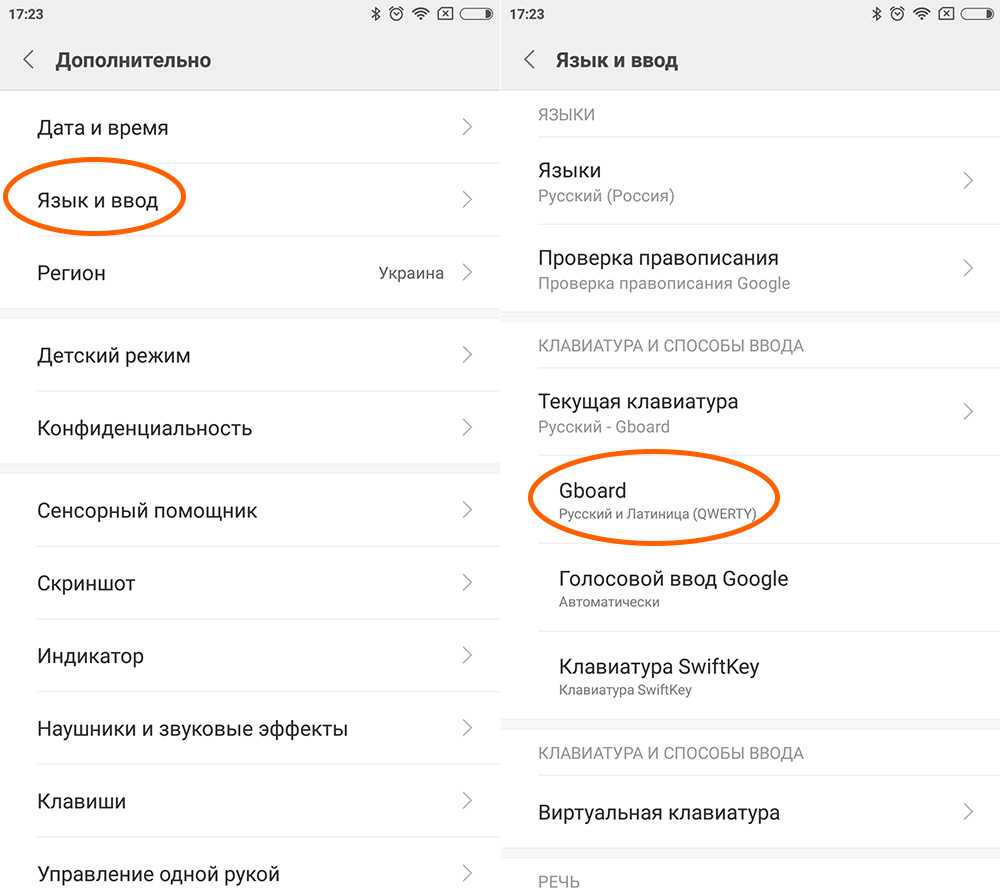Viewport: 1000px width, 889px height.
Task: Tap the back arrow beside Дополнительно
Action: (x=29, y=60)
